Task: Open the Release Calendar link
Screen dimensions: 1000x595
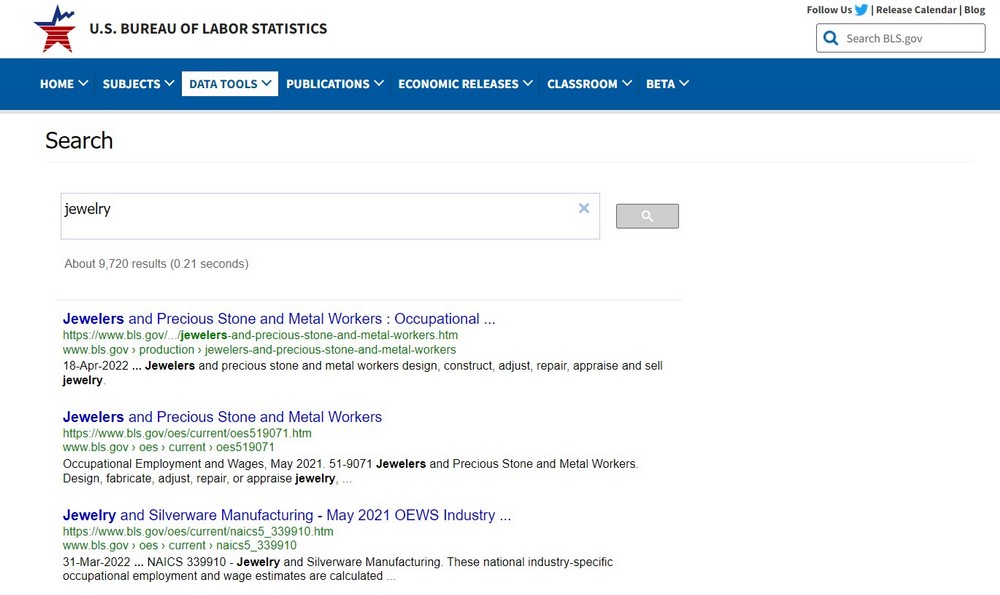Action: click(x=916, y=10)
